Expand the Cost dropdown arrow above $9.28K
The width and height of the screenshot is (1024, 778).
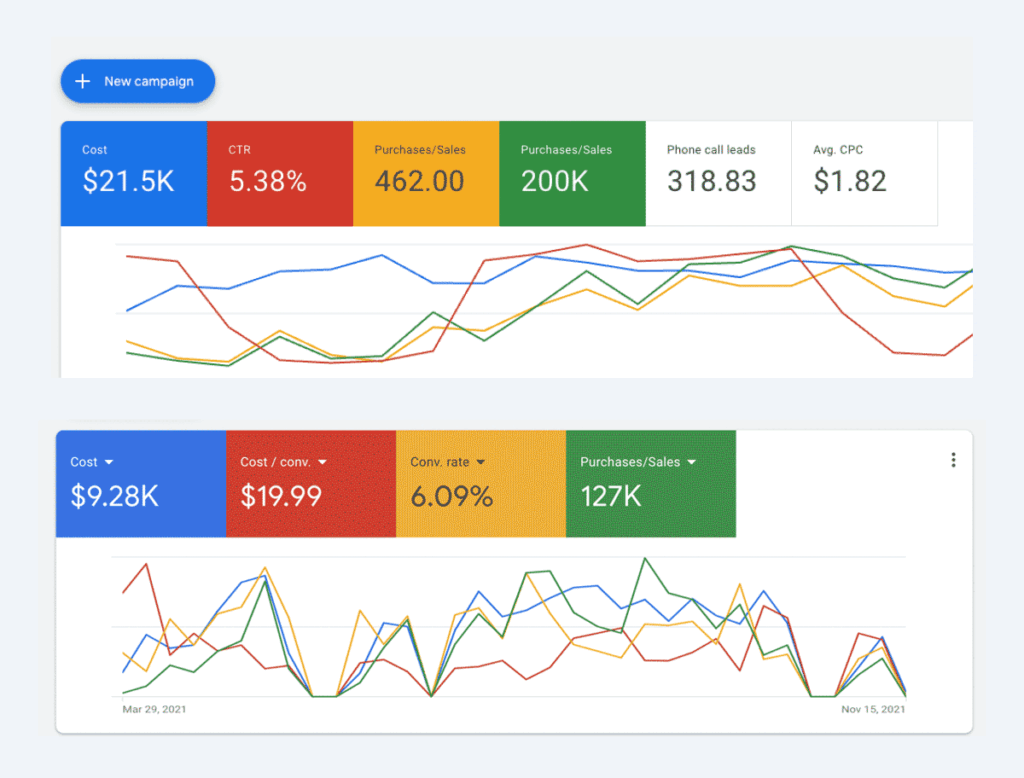pyautogui.click(x=109, y=462)
